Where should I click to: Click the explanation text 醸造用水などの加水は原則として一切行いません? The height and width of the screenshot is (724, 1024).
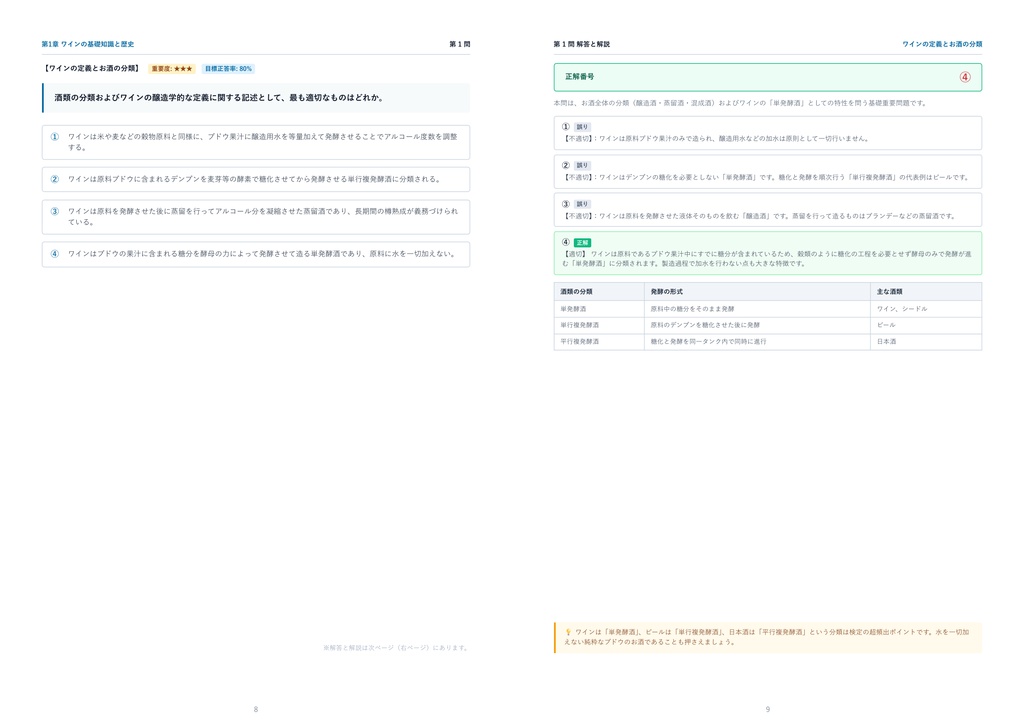point(793,139)
